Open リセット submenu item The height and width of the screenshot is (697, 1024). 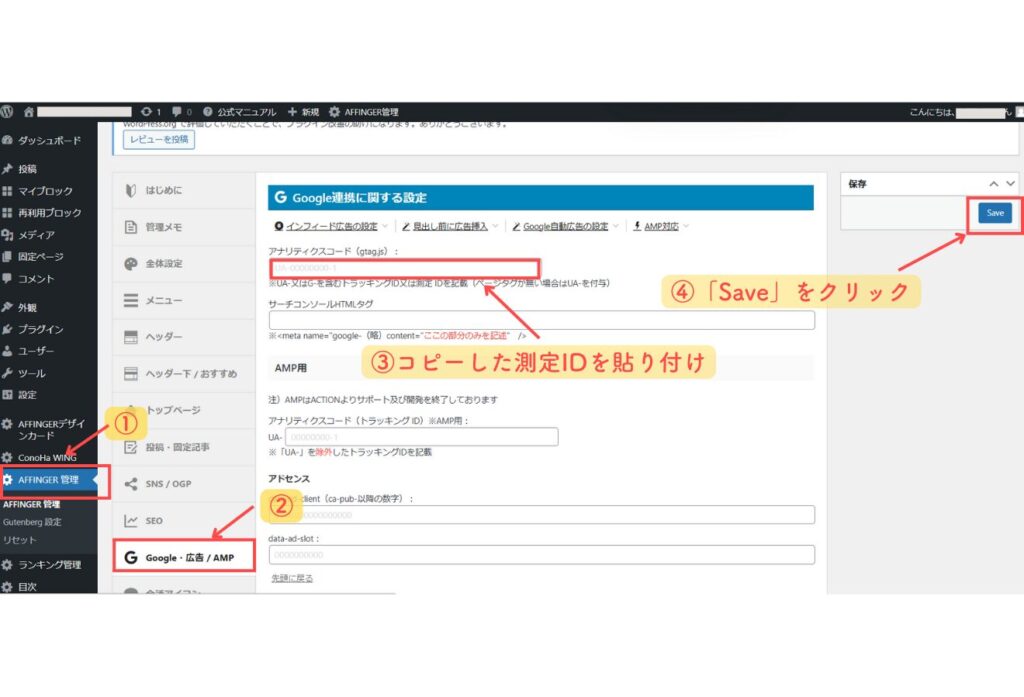(20, 540)
